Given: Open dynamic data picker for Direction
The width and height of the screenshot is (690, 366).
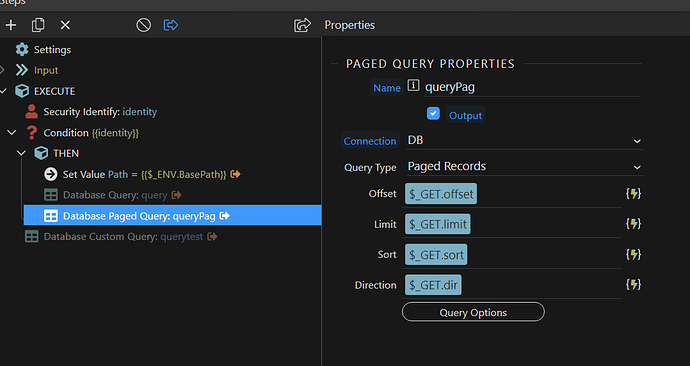Looking at the screenshot, I should click(x=633, y=285).
